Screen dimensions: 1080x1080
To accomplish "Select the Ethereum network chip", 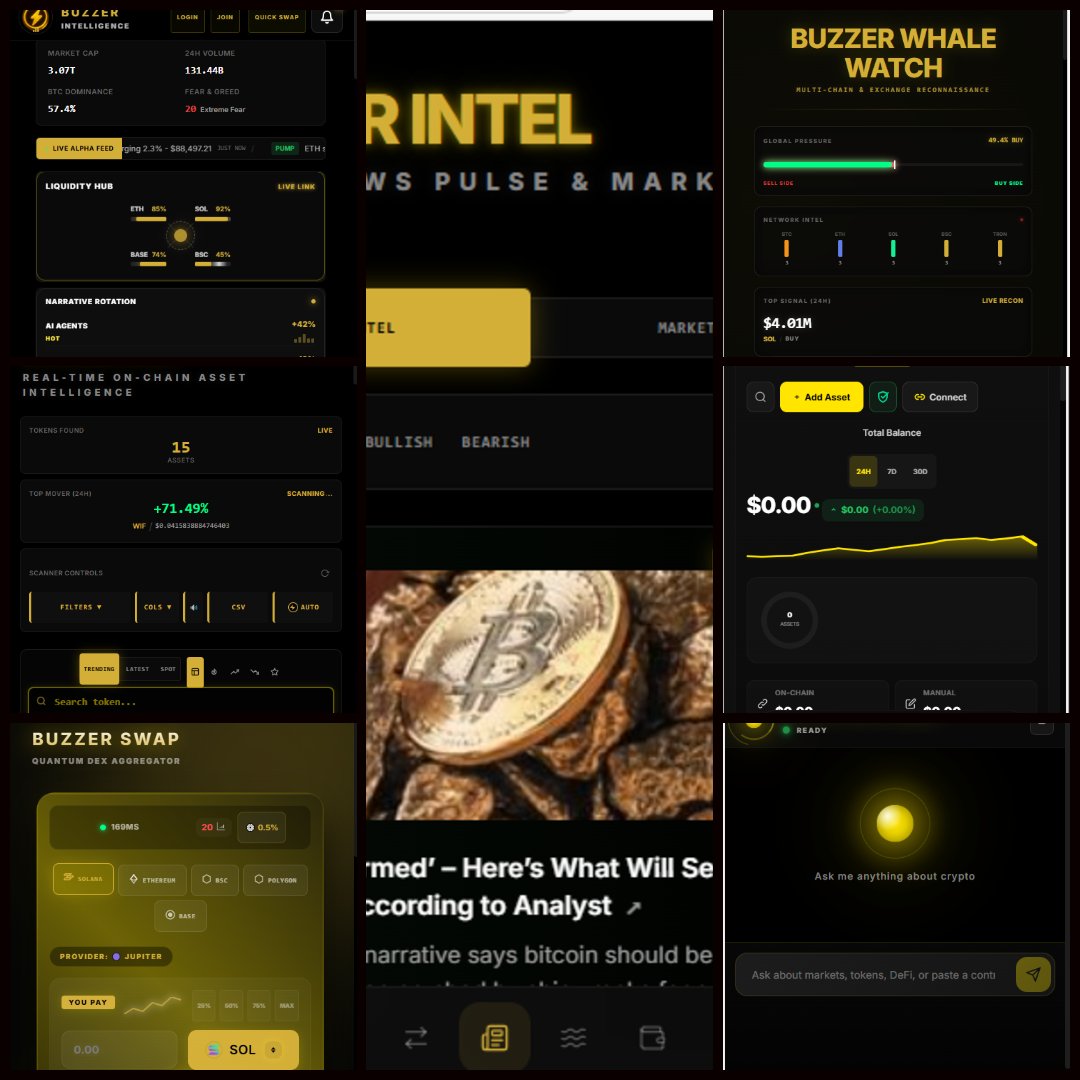I will [x=152, y=880].
